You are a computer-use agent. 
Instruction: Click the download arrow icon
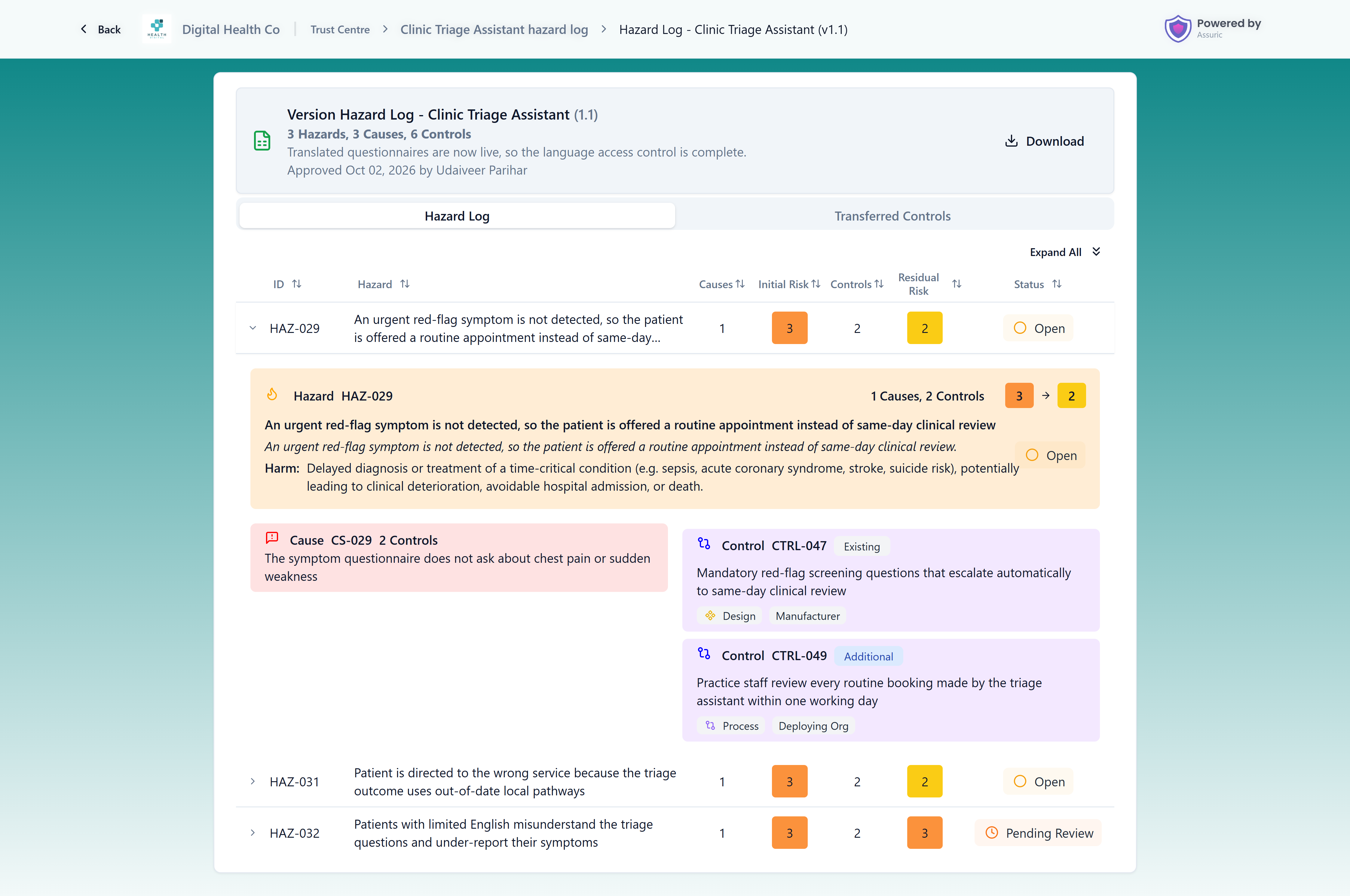point(1011,141)
